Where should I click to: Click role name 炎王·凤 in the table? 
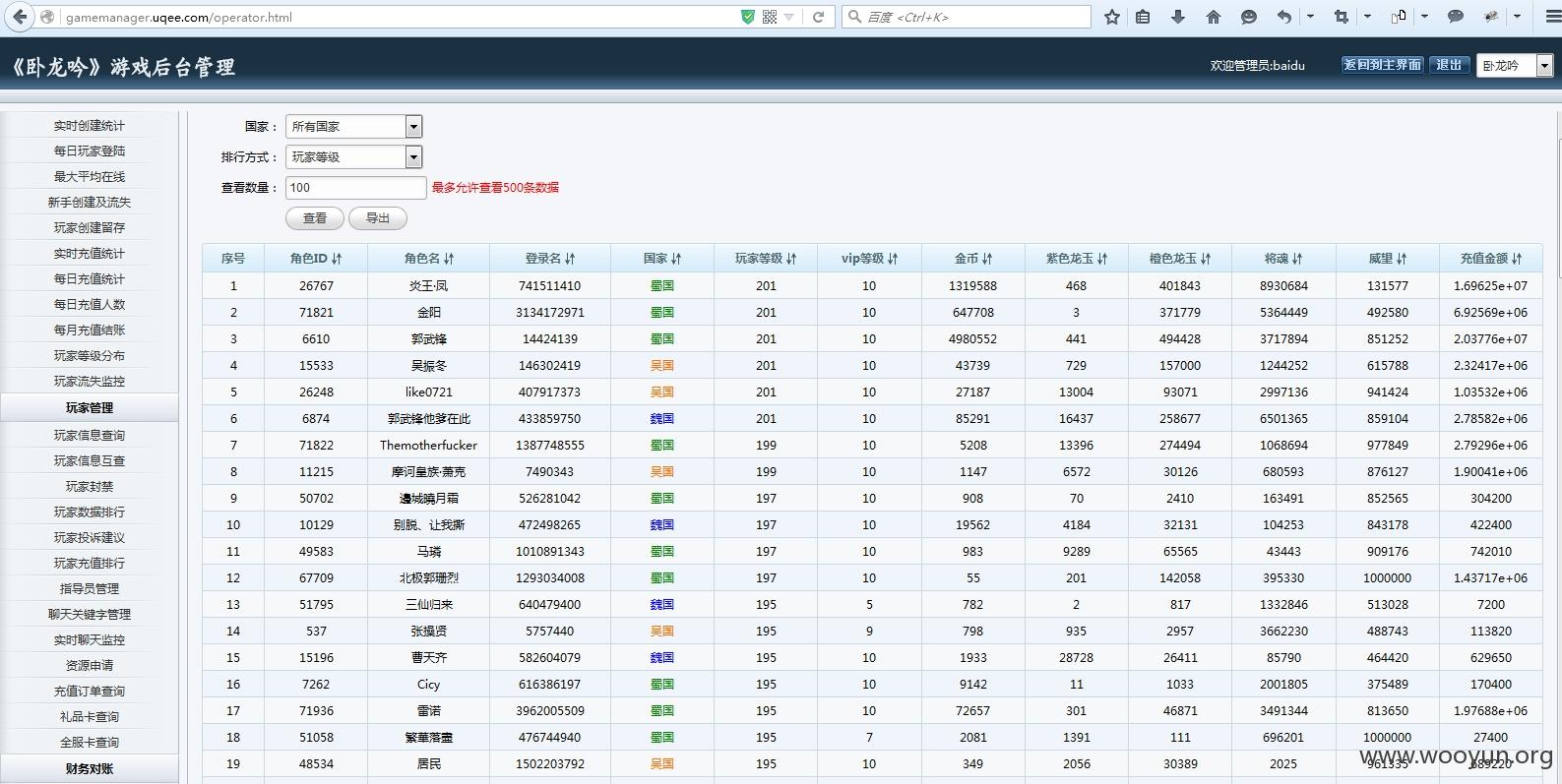pos(428,286)
